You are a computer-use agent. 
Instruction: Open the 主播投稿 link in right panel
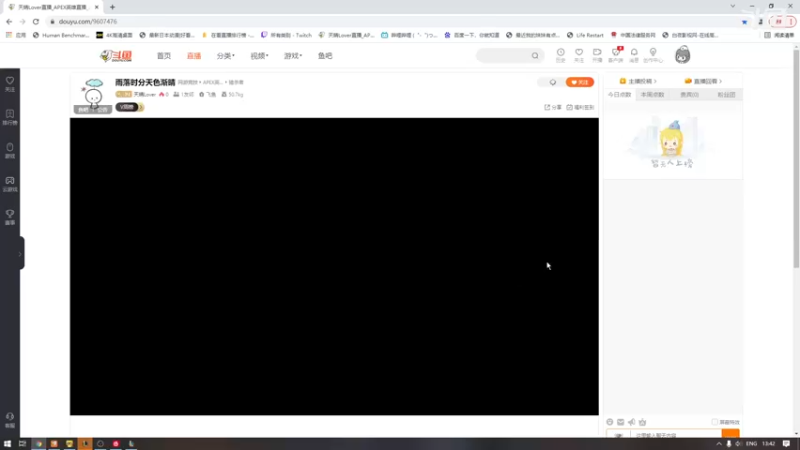(638, 81)
